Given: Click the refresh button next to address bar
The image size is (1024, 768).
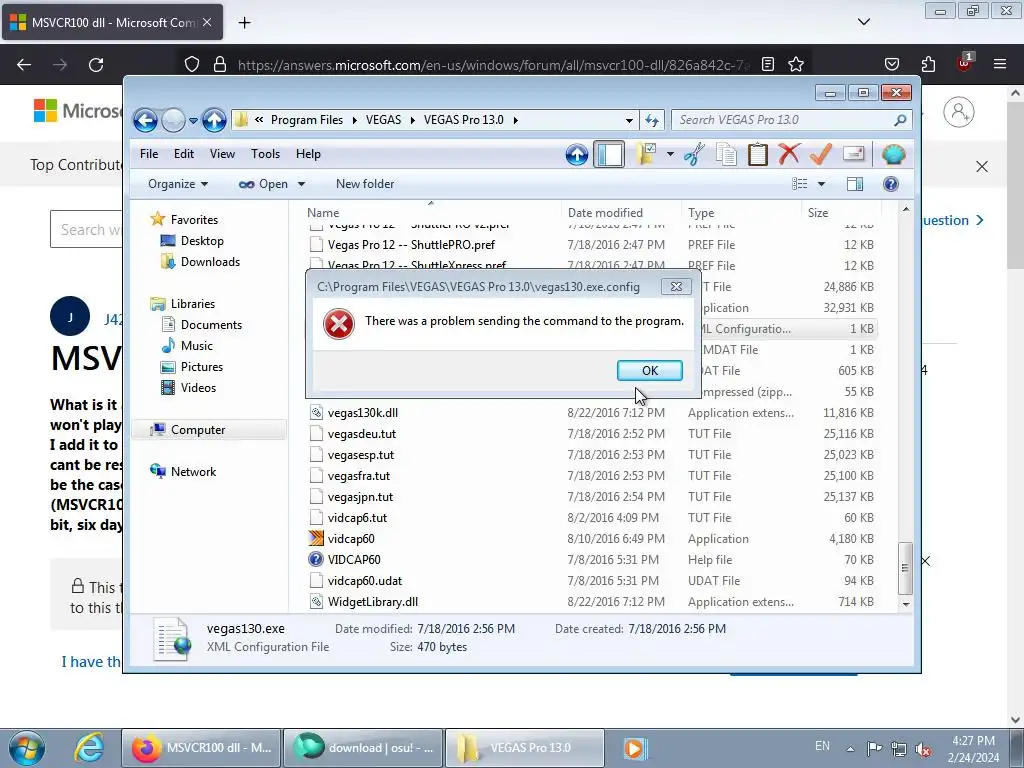Looking at the screenshot, I should (x=652, y=120).
